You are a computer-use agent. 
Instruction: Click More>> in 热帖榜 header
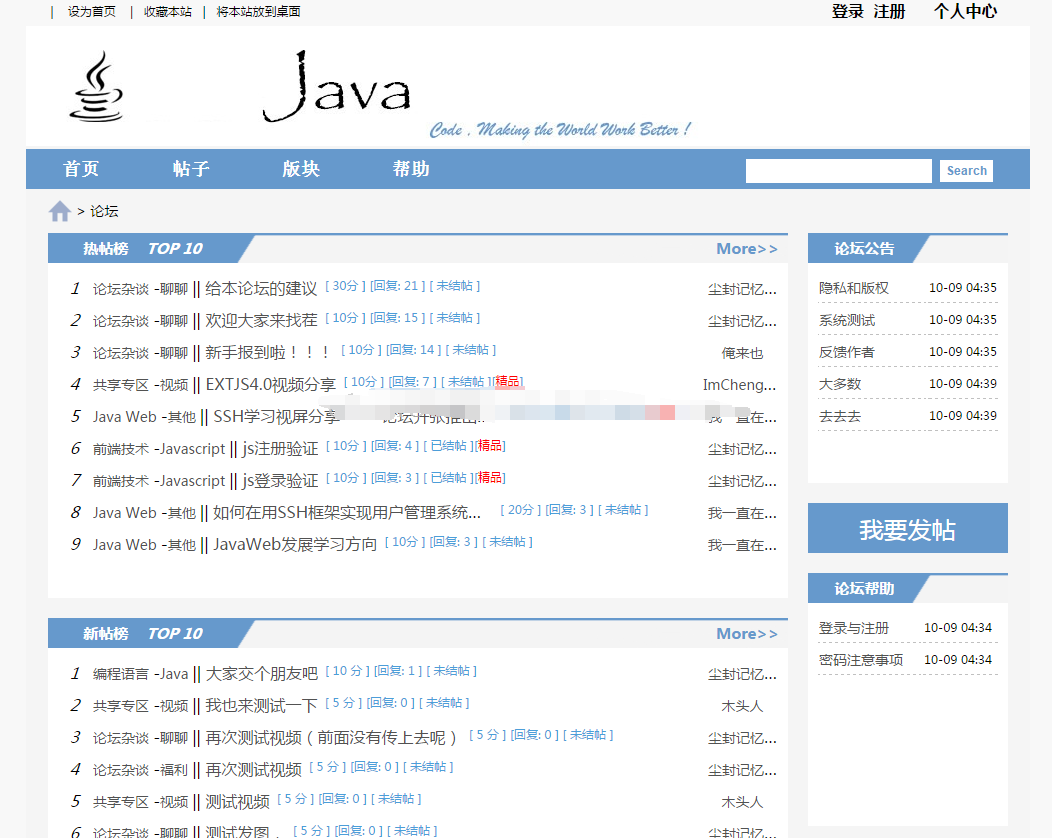click(747, 249)
